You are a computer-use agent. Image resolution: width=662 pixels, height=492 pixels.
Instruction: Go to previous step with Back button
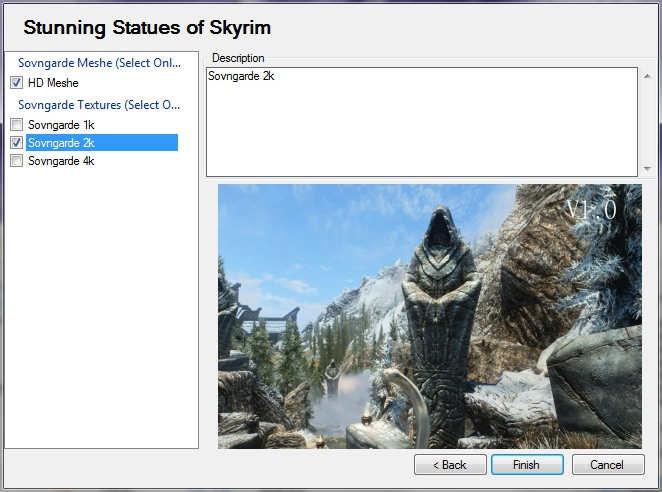pos(450,465)
